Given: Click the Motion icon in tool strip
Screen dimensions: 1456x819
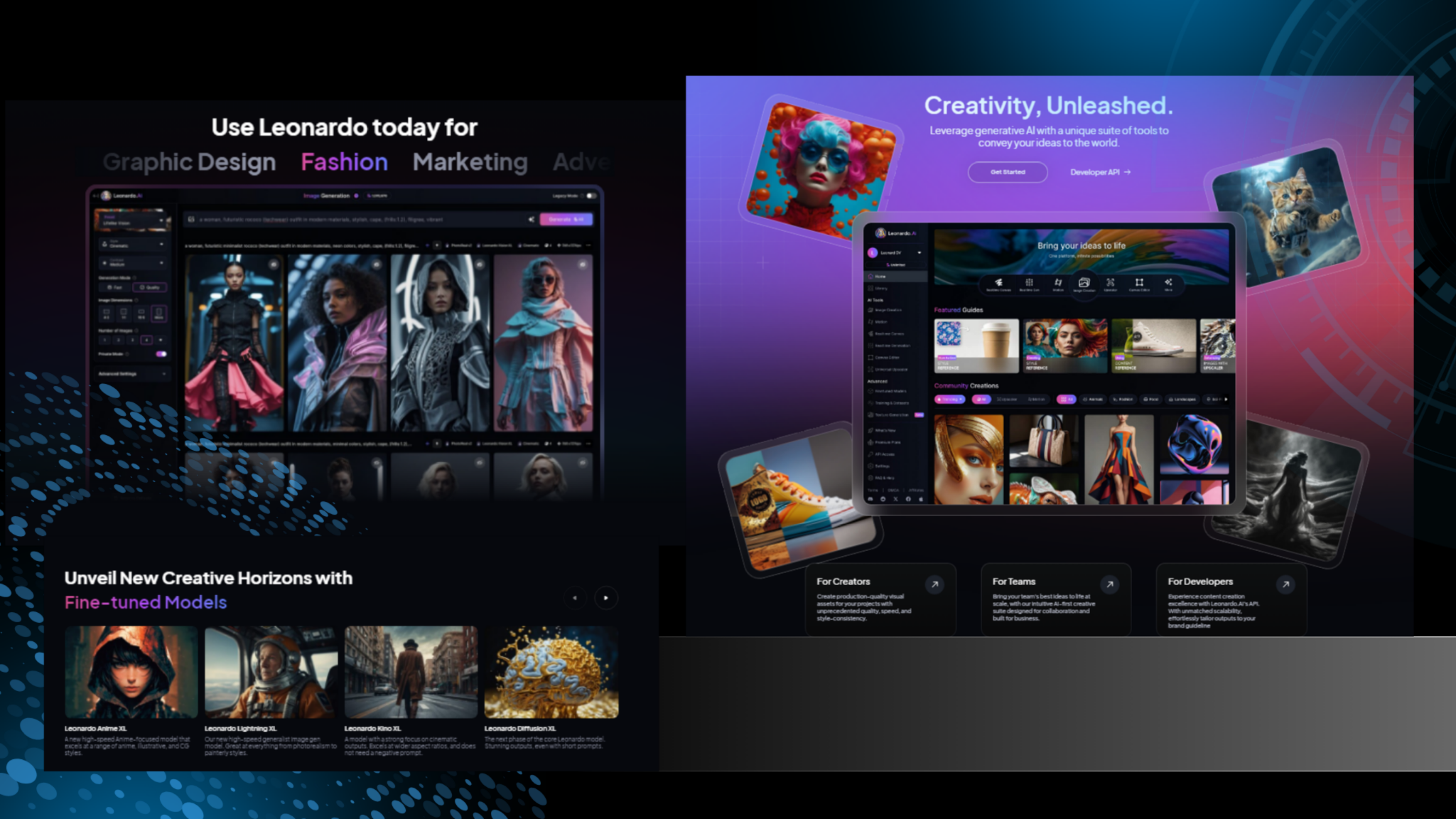Looking at the screenshot, I should (x=1058, y=283).
